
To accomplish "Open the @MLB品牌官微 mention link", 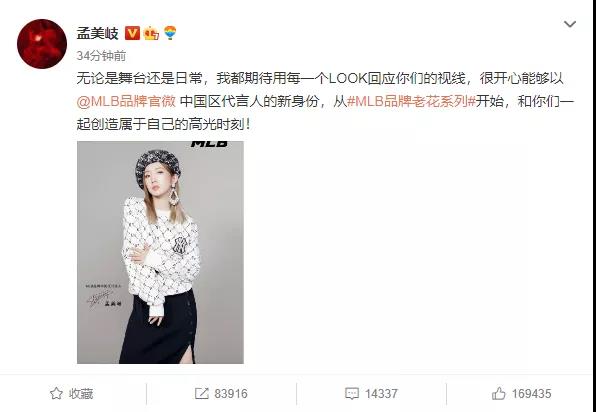I will 126,101.
